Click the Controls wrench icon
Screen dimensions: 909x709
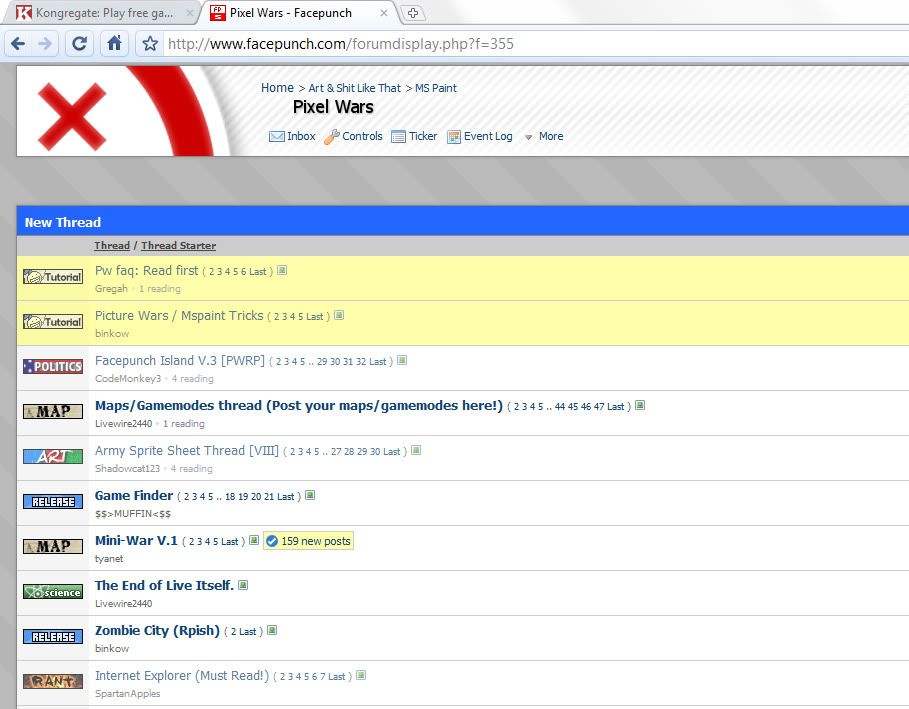tap(332, 137)
